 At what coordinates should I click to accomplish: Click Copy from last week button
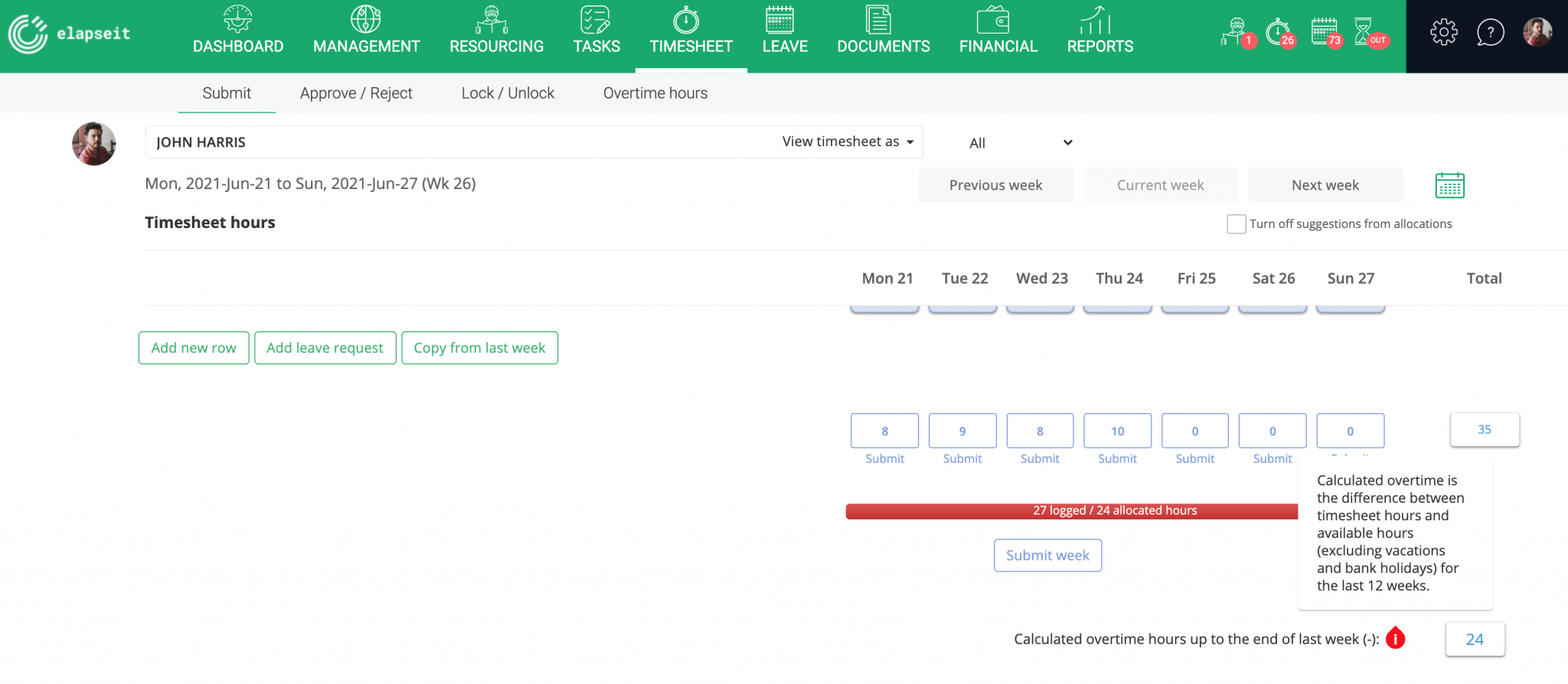click(479, 348)
